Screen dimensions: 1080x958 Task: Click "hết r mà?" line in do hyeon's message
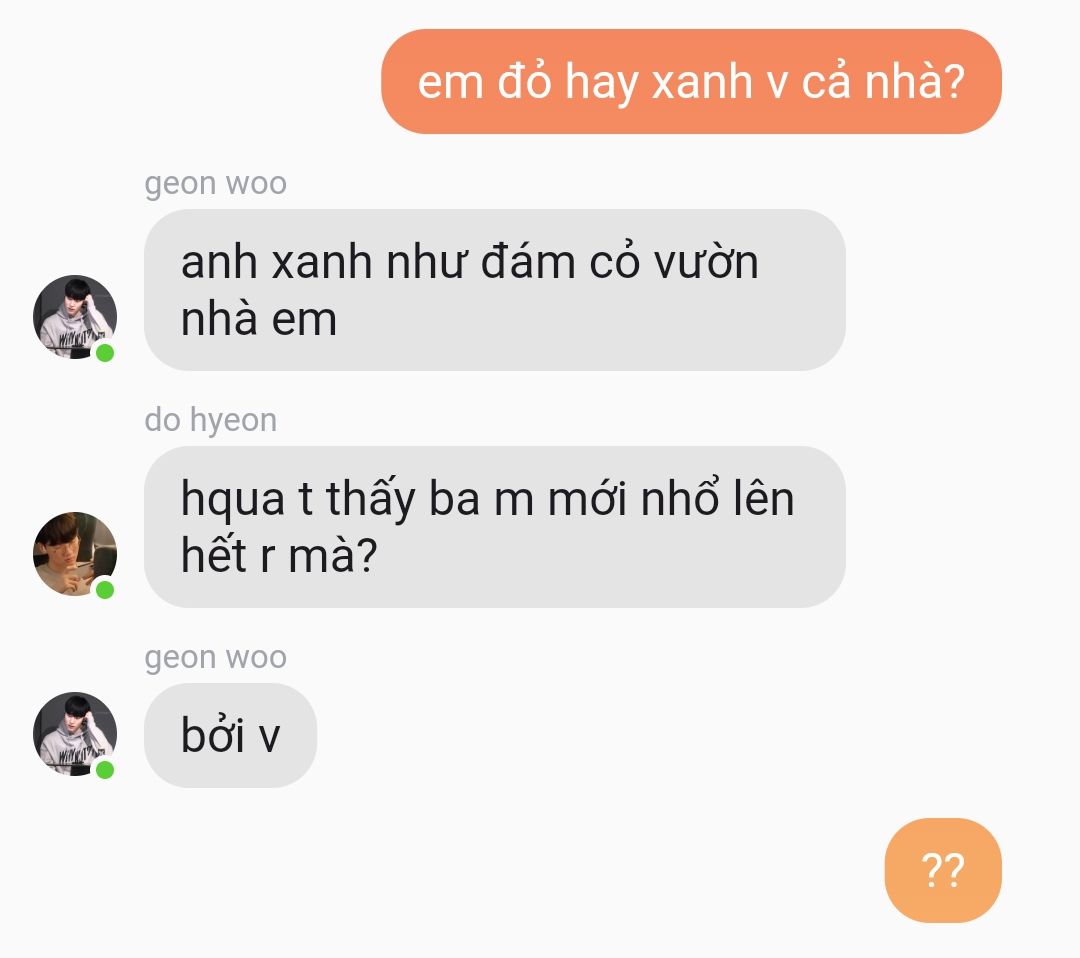279,555
